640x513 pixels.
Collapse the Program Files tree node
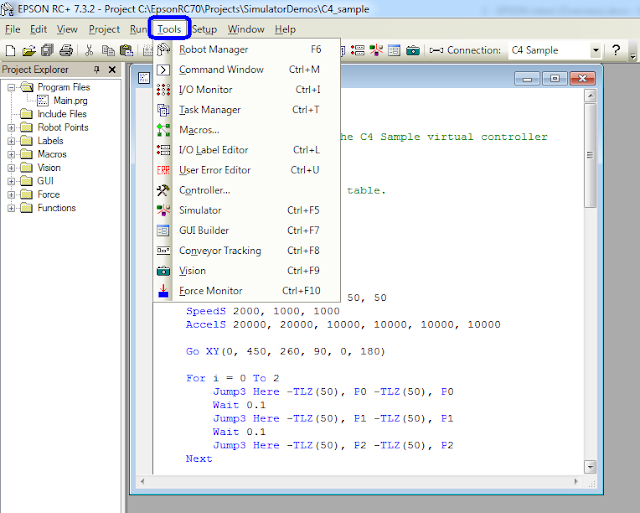coord(11,87)
